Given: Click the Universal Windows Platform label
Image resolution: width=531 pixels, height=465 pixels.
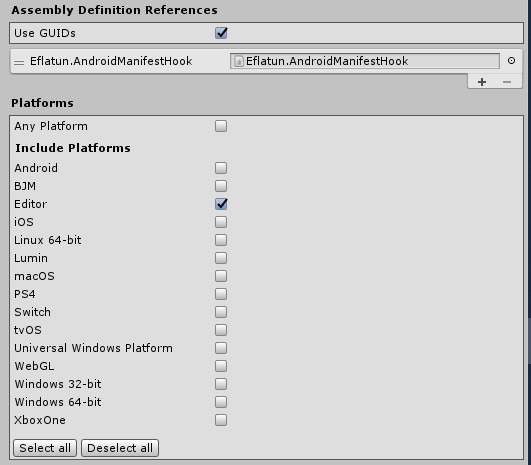Looking at the screenshot, I should 93,348.
